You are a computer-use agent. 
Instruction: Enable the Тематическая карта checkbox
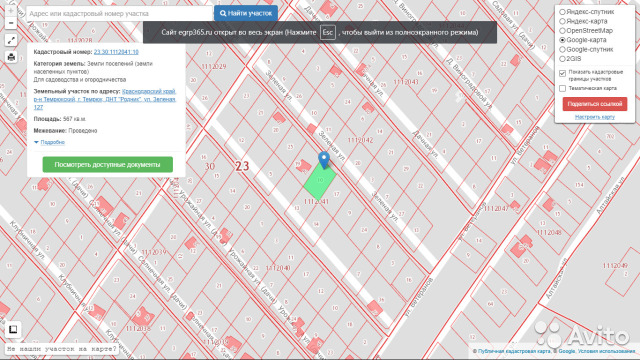562,88
